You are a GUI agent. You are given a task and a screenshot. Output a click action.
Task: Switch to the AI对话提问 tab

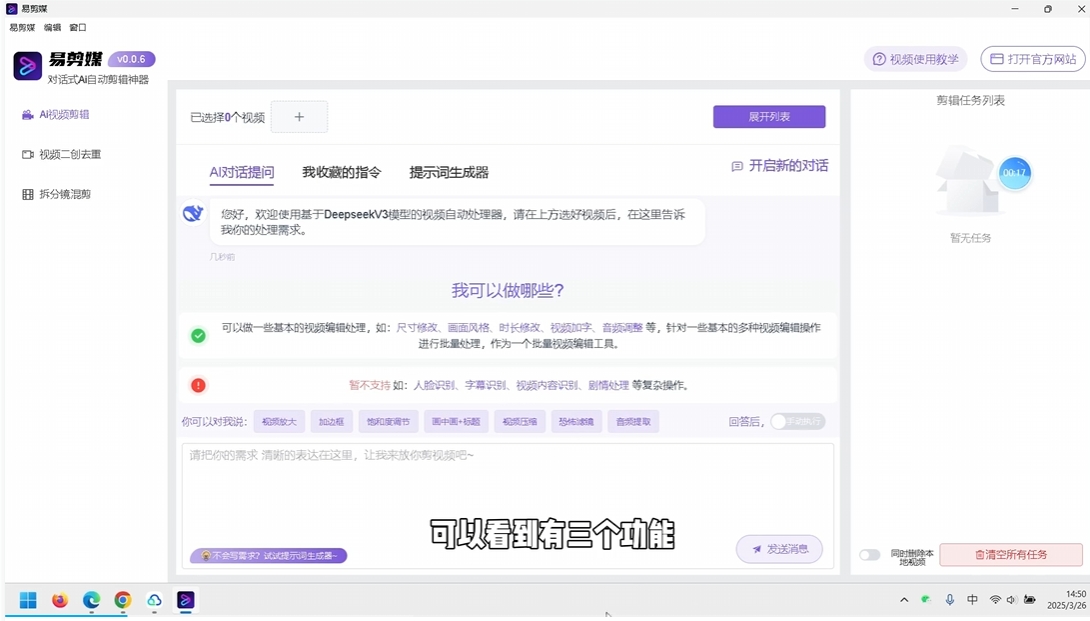[x=242, y=172]
